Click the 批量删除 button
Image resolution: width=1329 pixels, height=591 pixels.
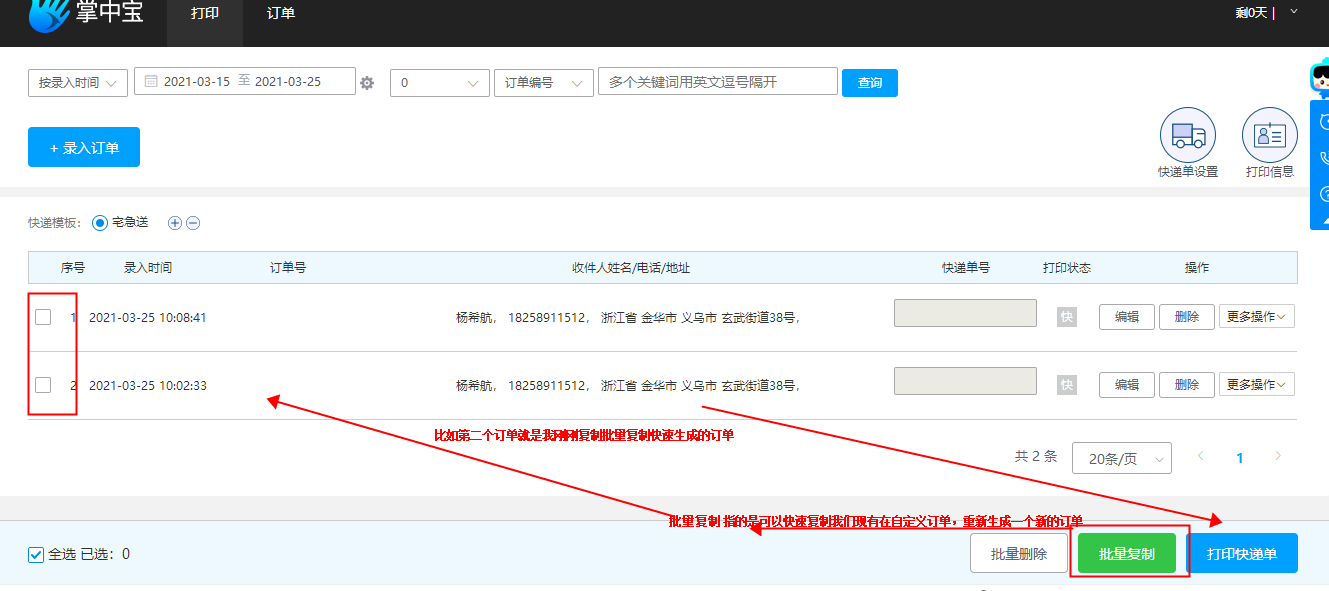pos(1019,554)
